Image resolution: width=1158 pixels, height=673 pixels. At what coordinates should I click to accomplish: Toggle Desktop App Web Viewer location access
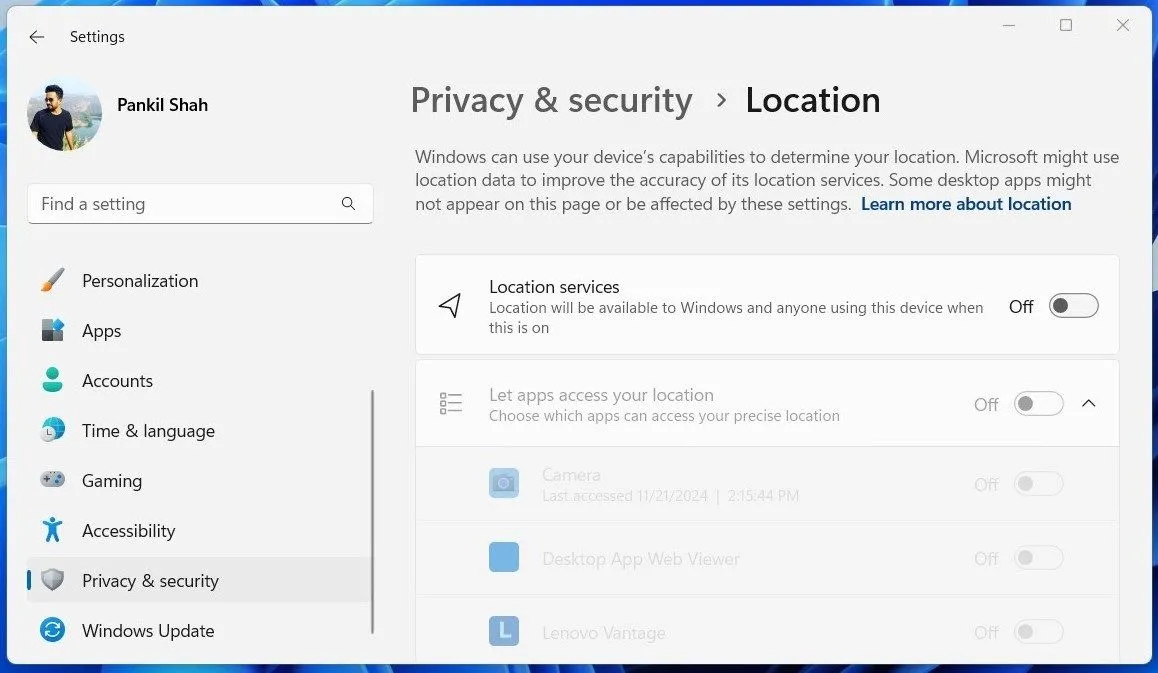(x=1038, y=558)
